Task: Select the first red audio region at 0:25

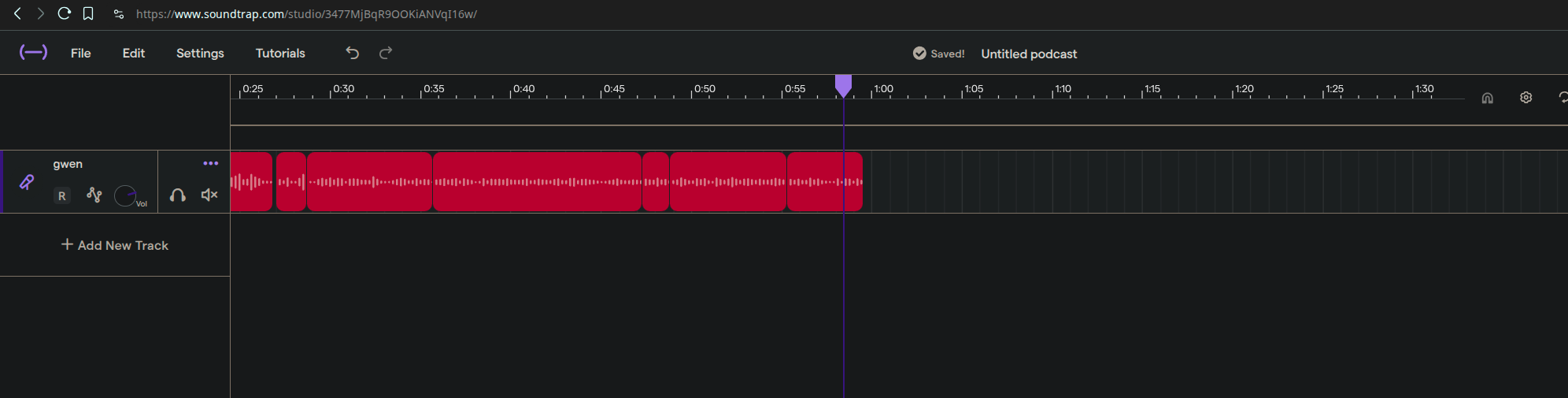Action: pyautogui.click(x=251, y=182)
